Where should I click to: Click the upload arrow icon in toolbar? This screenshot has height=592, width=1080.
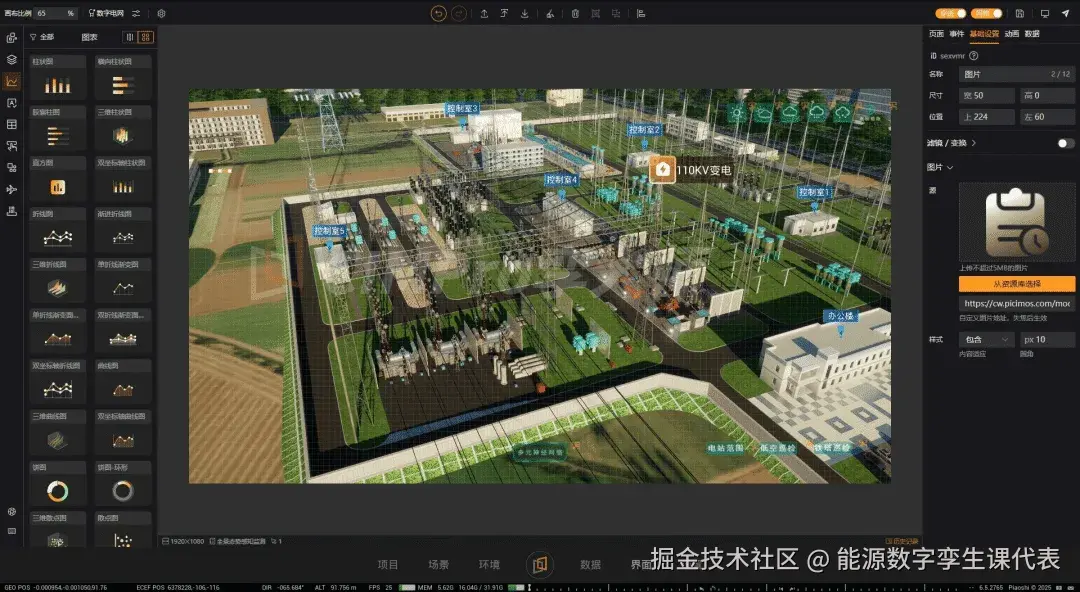tap(484, 13)
